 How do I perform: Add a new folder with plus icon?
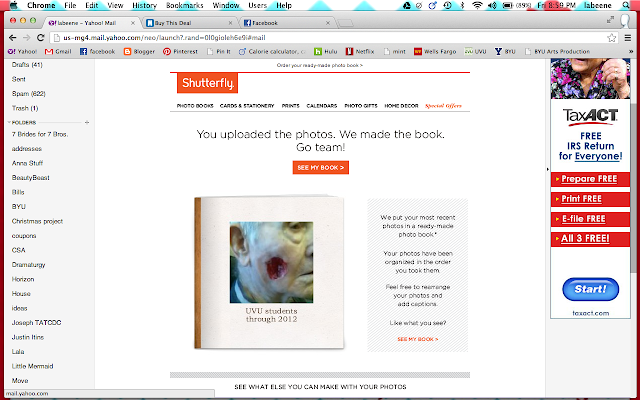click(87, 122)
